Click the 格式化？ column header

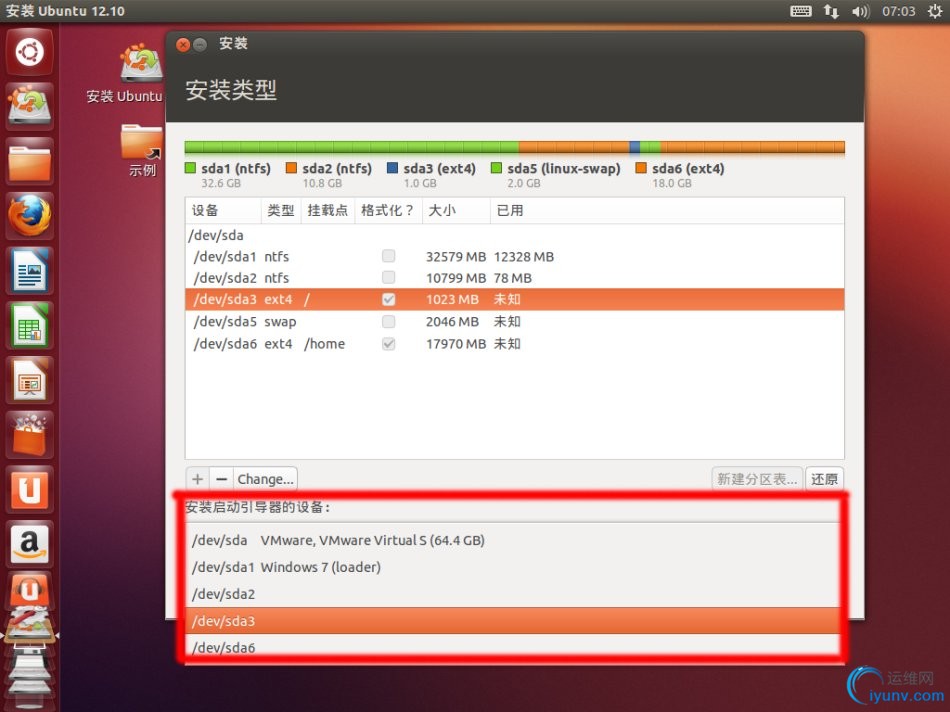point(388,210)
